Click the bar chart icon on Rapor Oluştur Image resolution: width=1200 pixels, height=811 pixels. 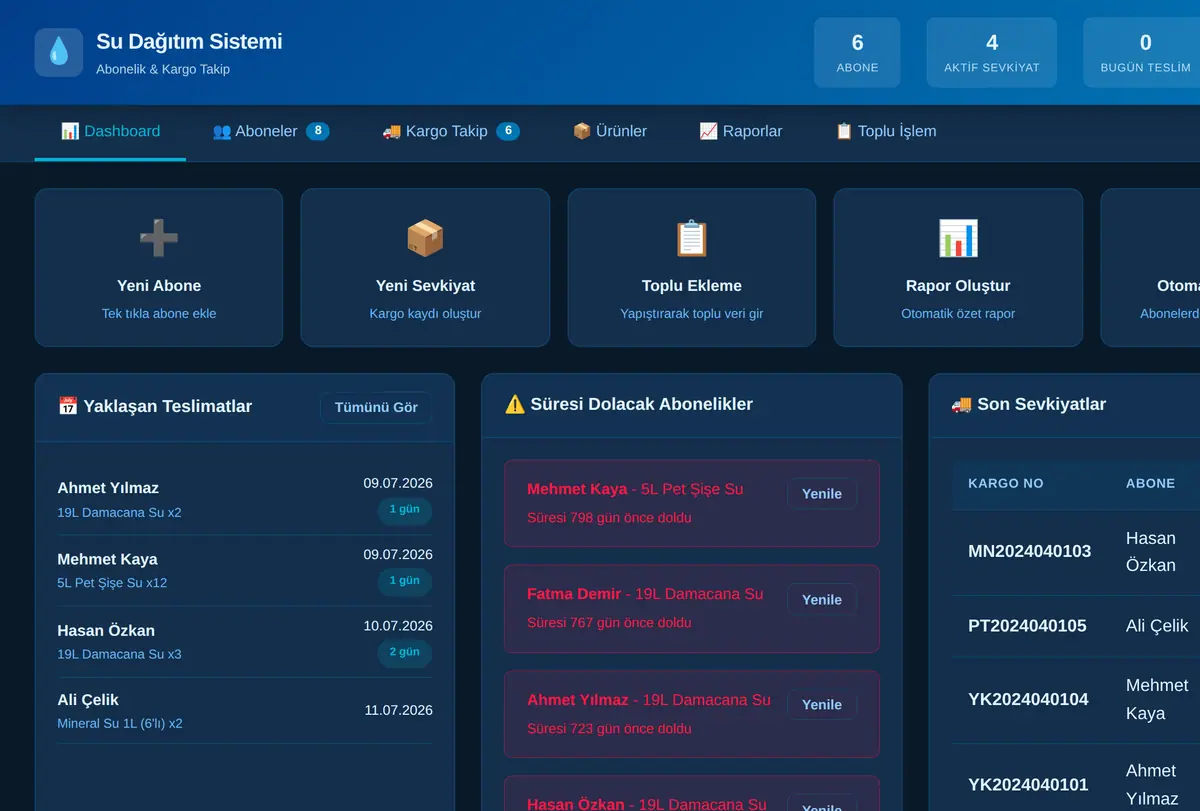pyautogui.click(x=958, y=238)
